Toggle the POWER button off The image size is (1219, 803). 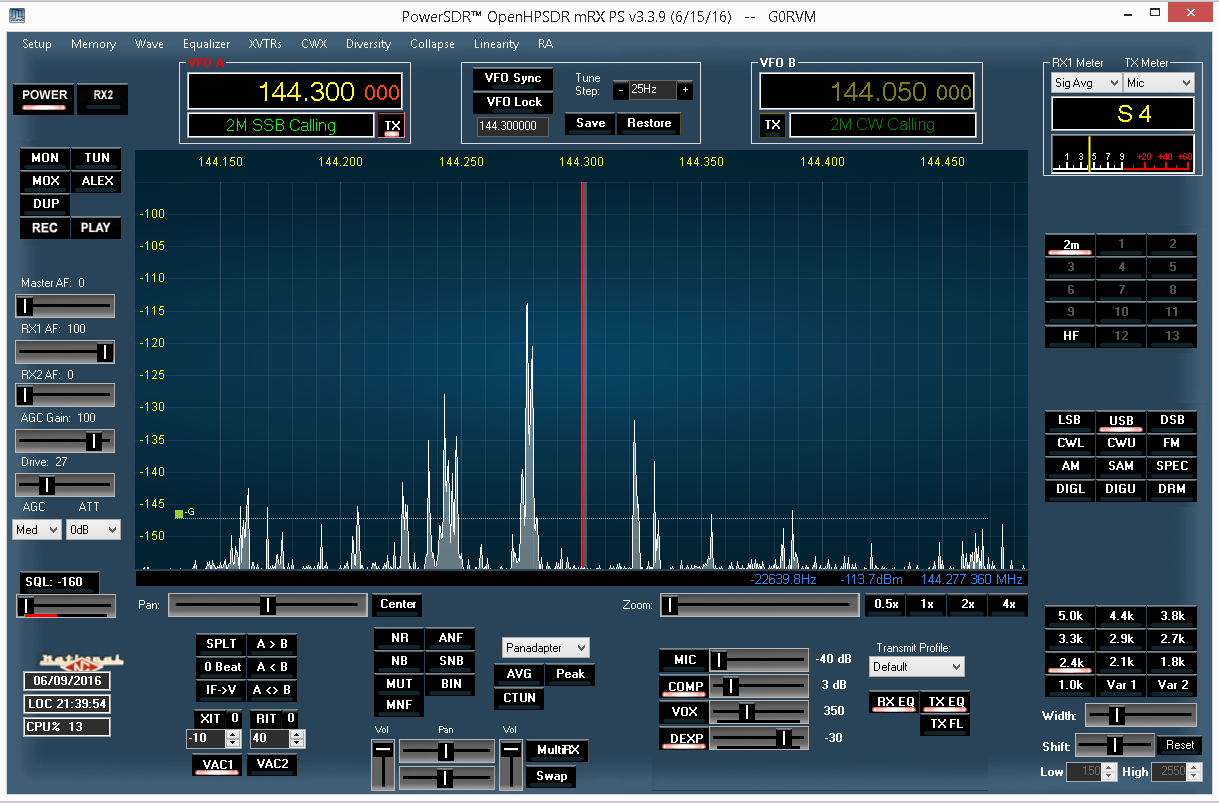(45, 96)
